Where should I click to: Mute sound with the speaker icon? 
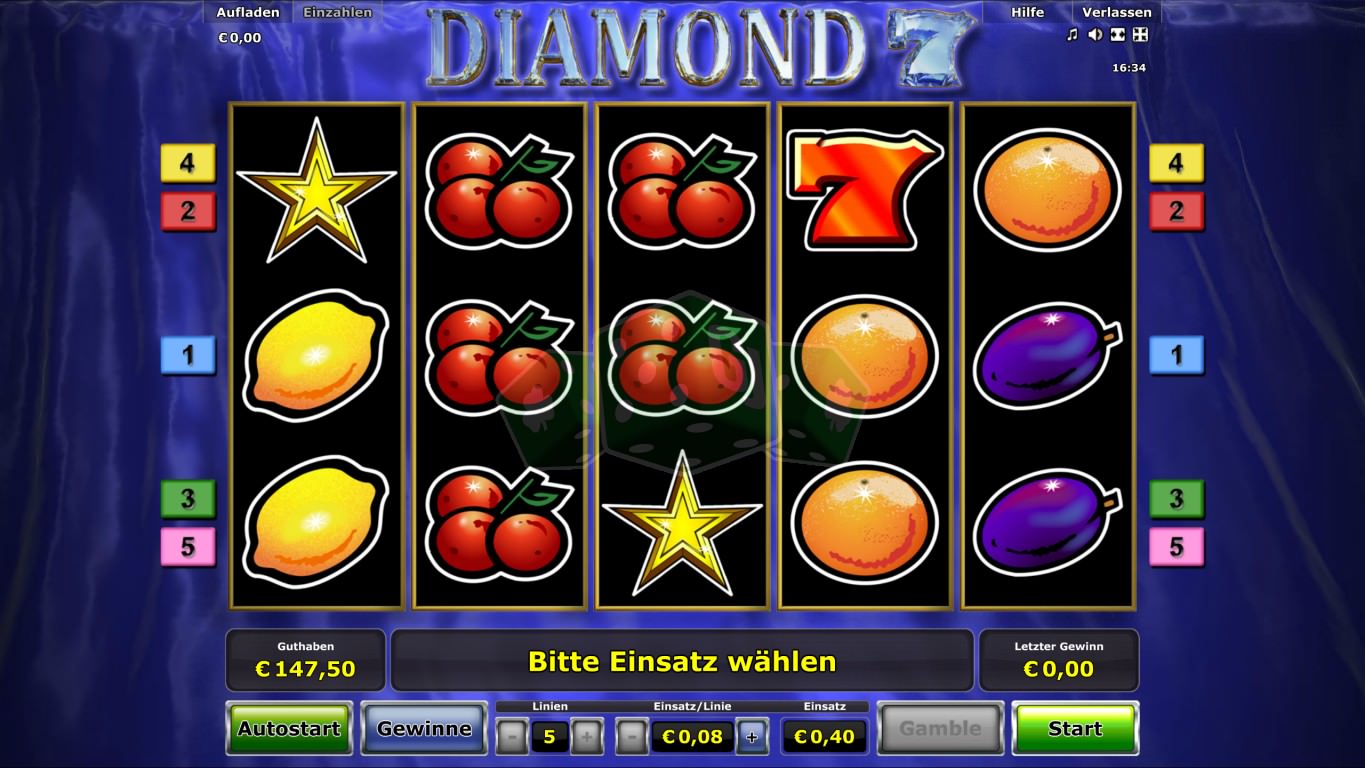coord(1095,35)
